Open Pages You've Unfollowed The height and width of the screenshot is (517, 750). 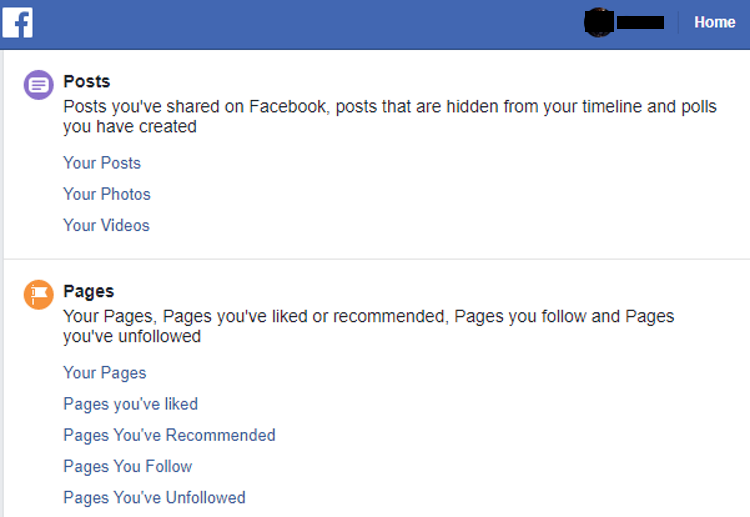point(154,497)
